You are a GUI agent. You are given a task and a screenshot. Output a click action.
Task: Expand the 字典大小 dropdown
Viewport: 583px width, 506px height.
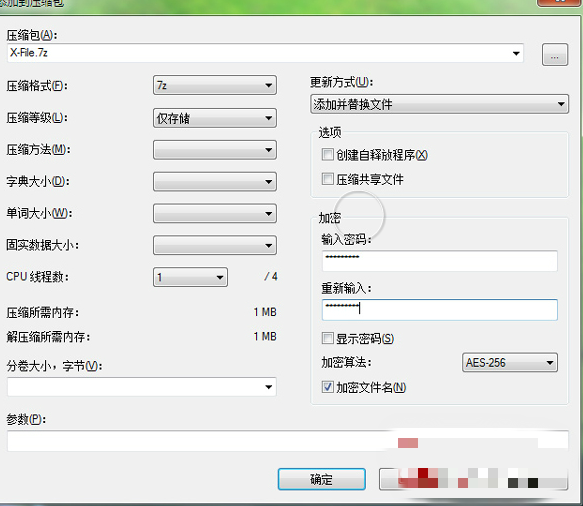coord(215,181)
